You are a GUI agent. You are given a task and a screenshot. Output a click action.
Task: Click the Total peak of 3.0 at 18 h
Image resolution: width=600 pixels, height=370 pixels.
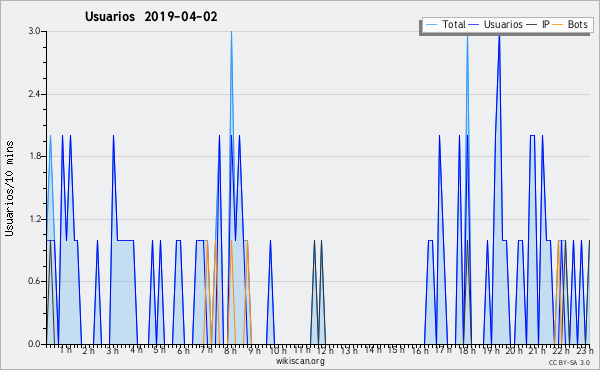coord(467,37)
